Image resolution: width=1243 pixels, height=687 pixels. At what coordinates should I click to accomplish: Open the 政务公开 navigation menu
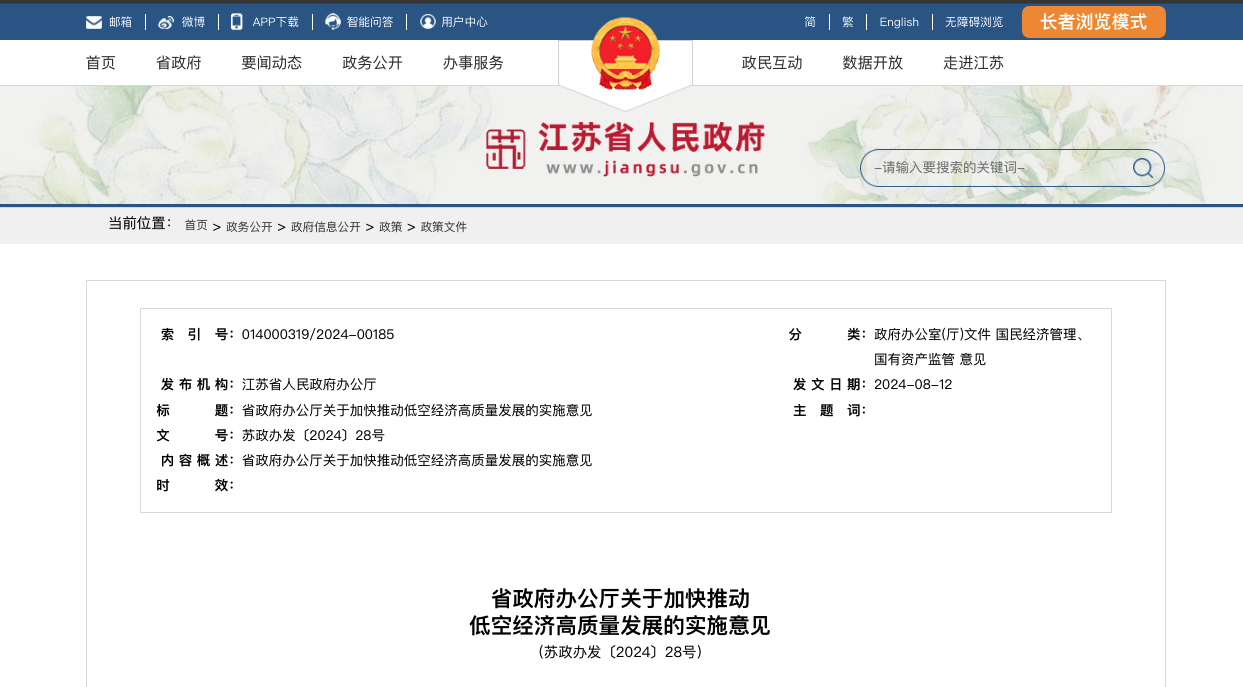(x=372, y=63)
